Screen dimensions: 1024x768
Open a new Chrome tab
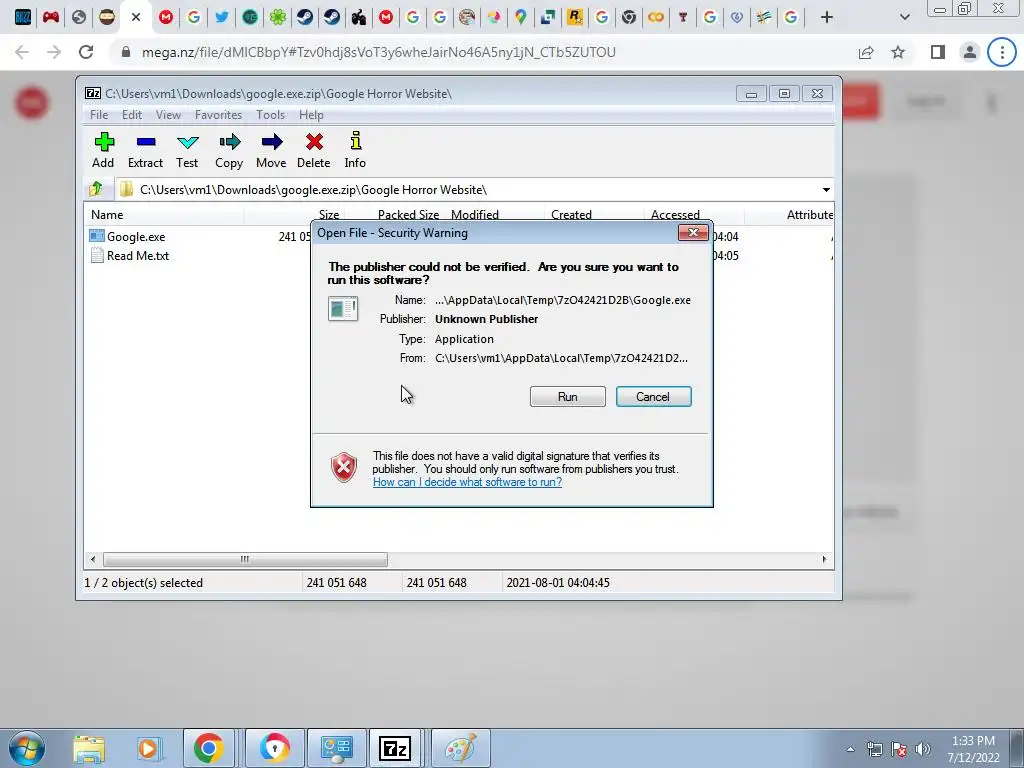pyautogui.click(x=827, y=18)
